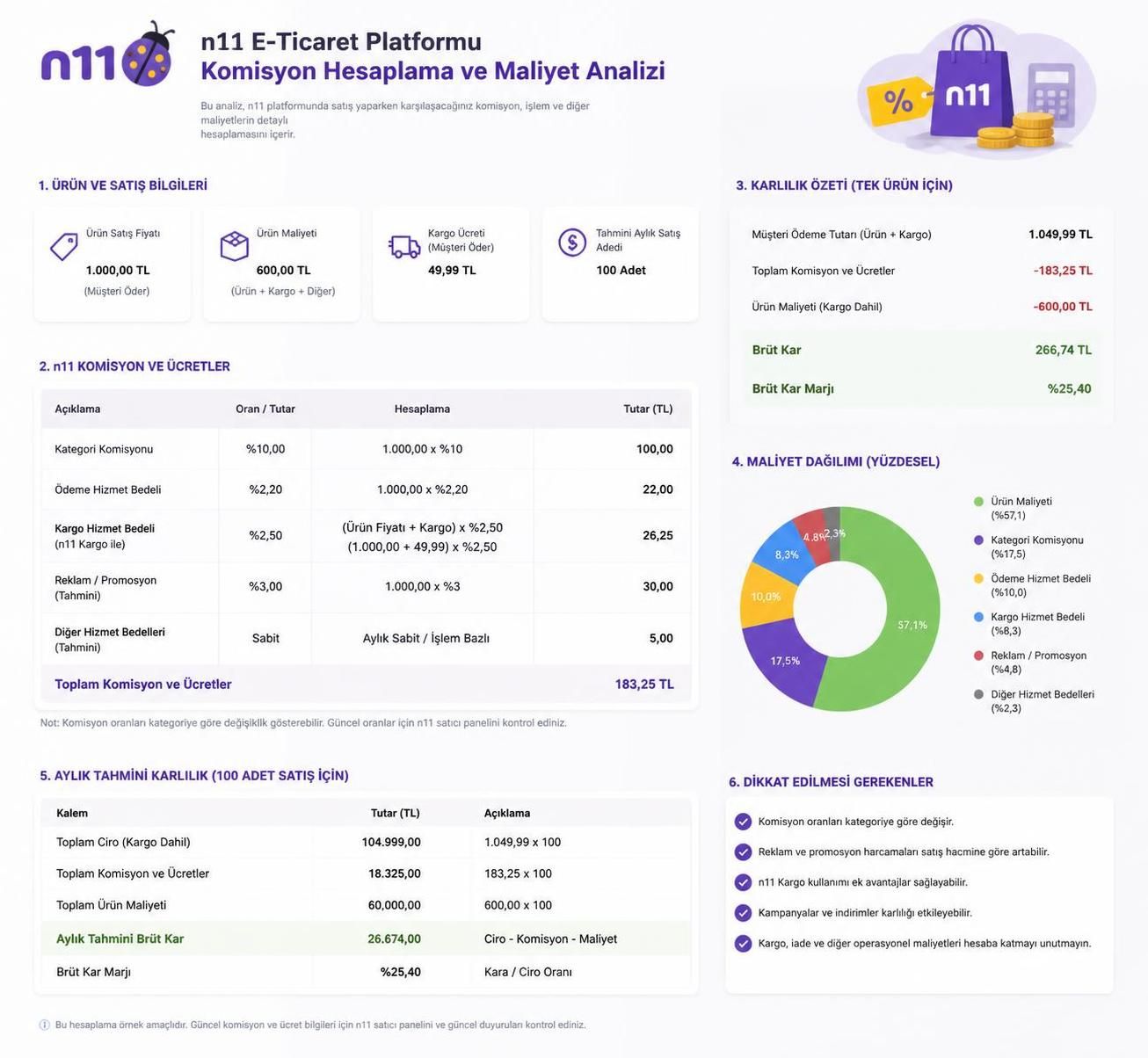Click the Kara / Ciro Oranı explanation
The image size is (1148, 1058).
click(x=527, y=972)
